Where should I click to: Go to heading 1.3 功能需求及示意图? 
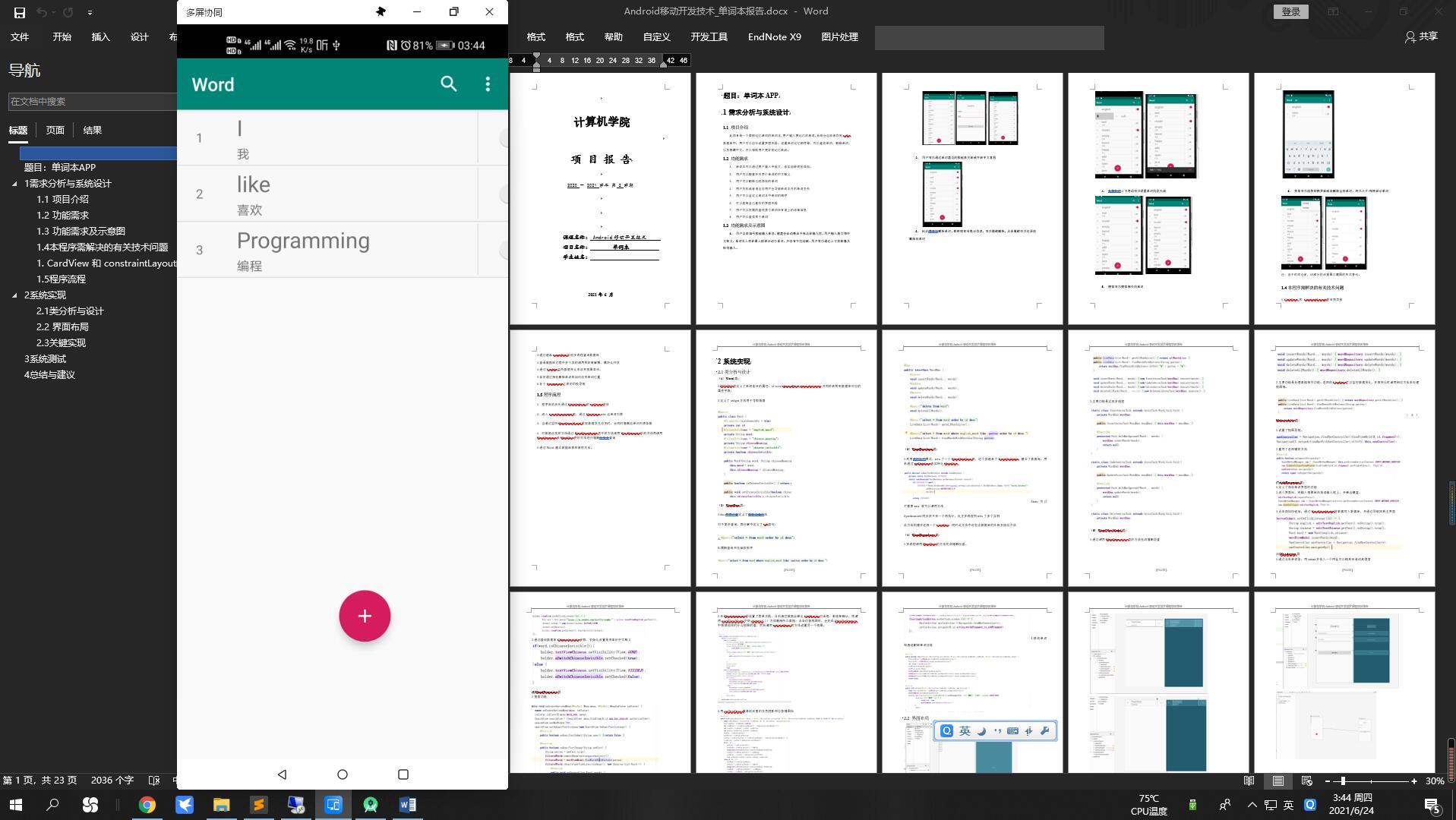click(81, 231)
